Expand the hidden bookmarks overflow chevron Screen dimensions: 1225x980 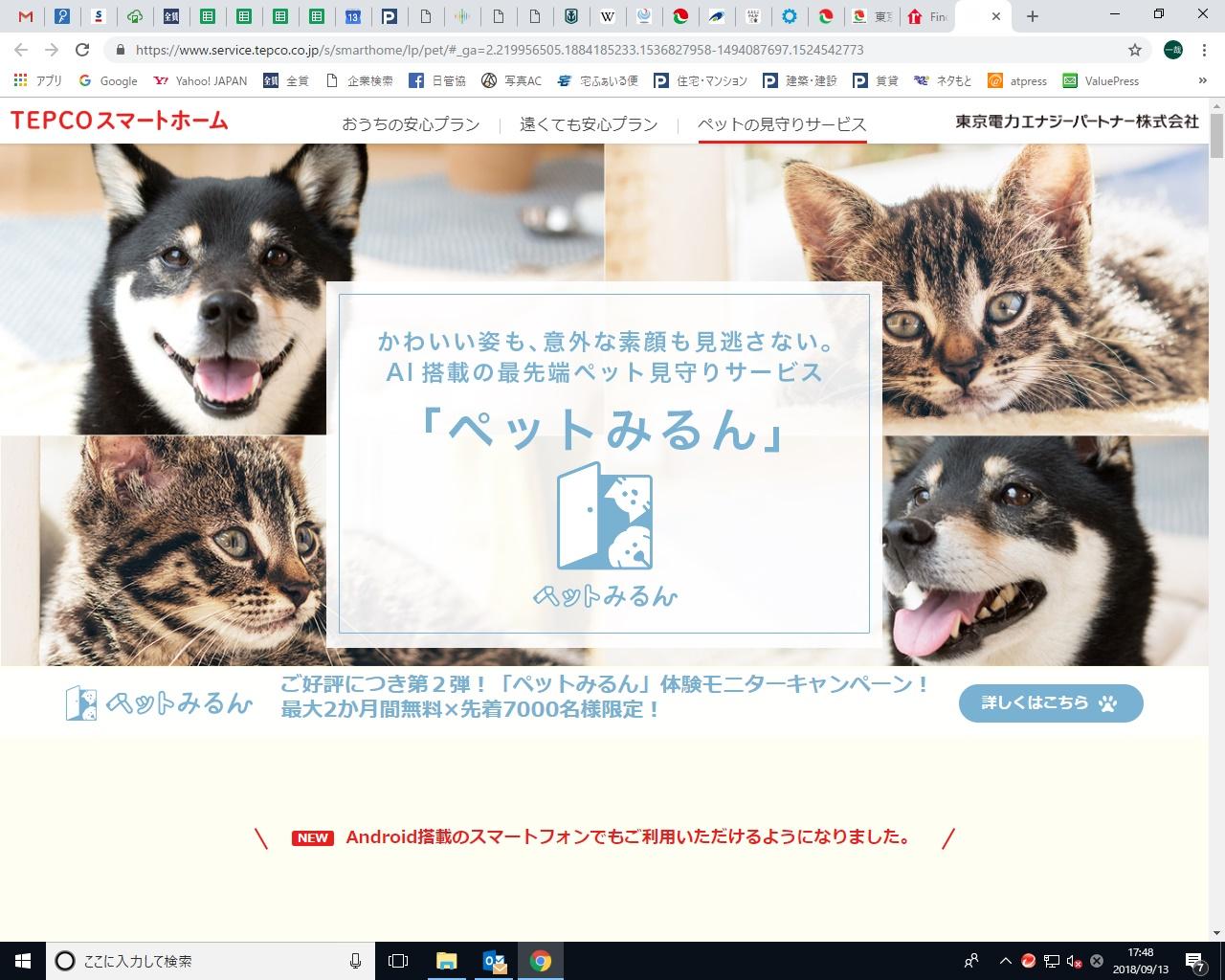(x=1203, y=81)
